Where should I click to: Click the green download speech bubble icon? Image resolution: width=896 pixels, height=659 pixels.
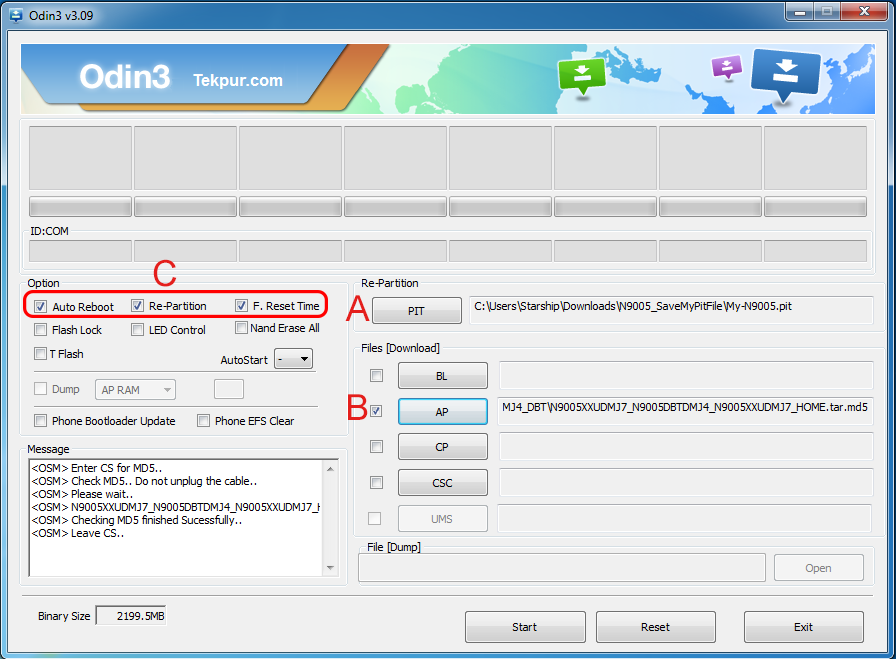(583, 76)
